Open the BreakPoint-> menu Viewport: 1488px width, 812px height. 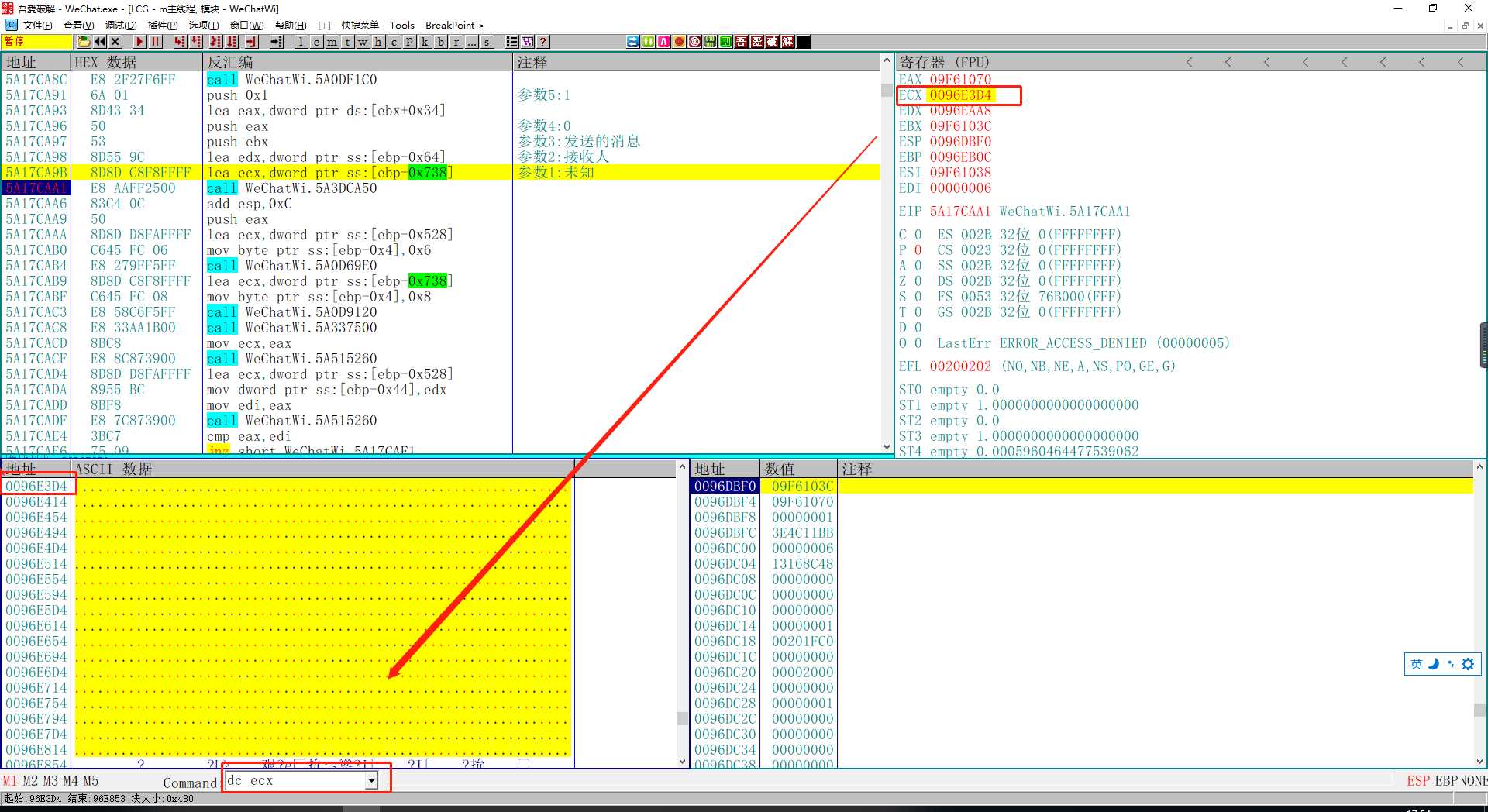454,26
